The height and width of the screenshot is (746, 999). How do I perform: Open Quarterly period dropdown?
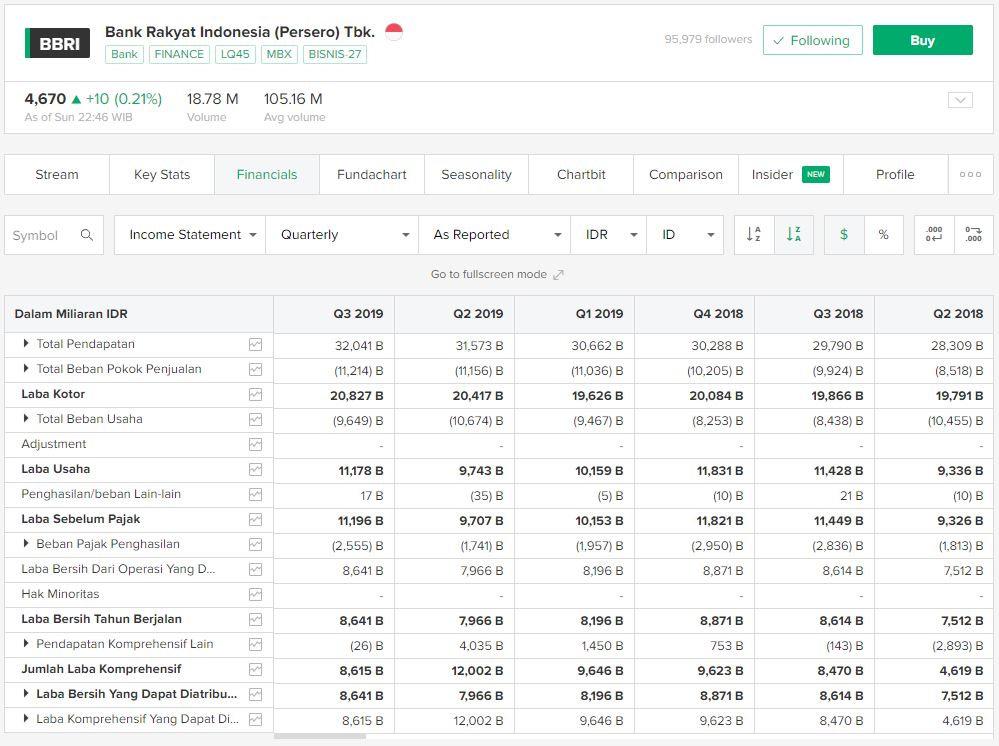coord(342,234)
